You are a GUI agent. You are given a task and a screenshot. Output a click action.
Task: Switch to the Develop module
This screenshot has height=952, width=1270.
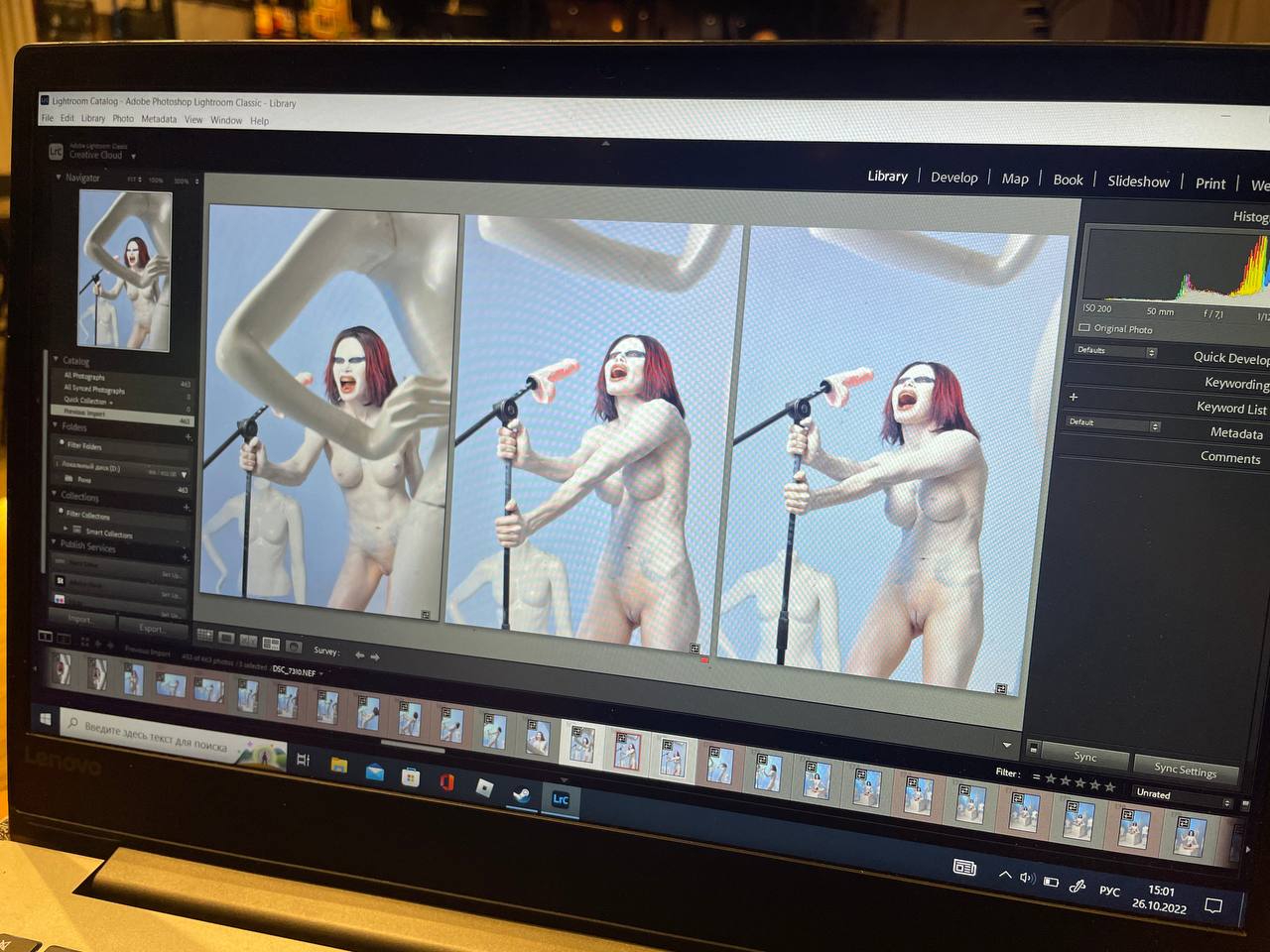tap(953, 178)
